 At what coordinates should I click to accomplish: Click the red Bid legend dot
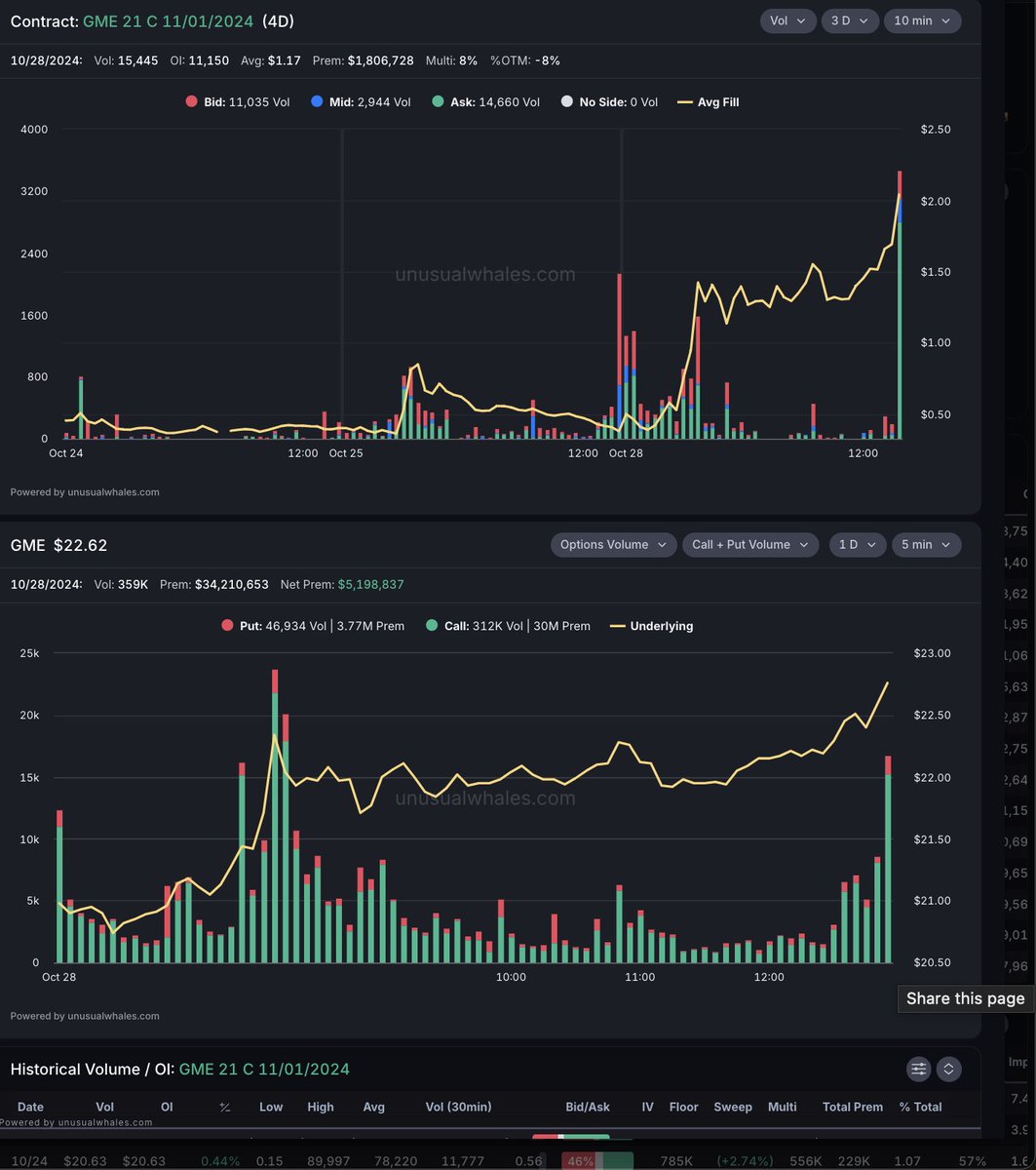[191, 102]
